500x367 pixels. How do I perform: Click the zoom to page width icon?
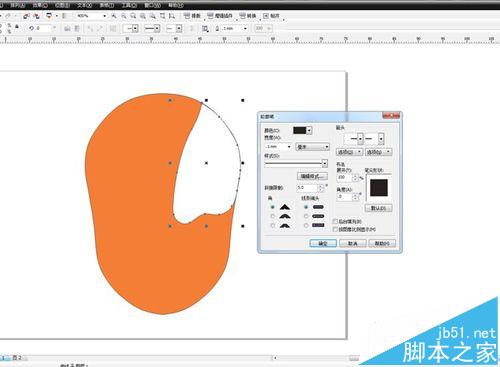[172, 16]
